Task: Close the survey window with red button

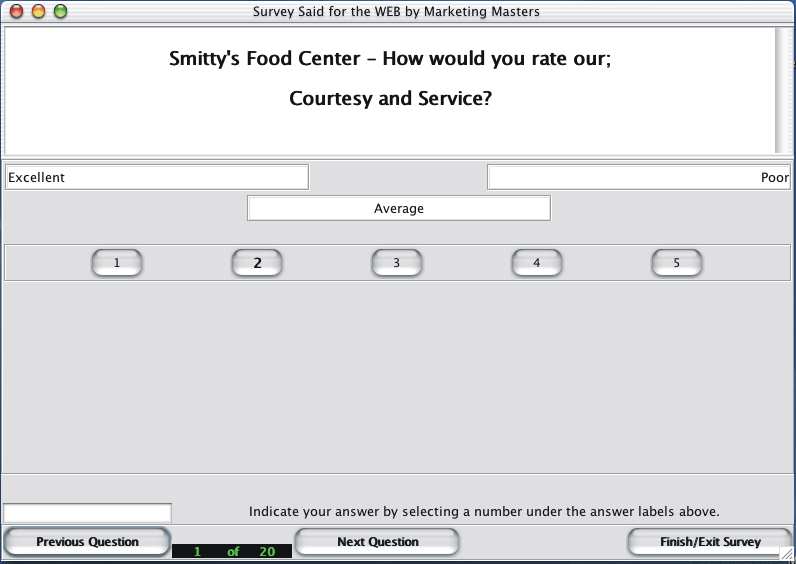Action: point(17,11)
